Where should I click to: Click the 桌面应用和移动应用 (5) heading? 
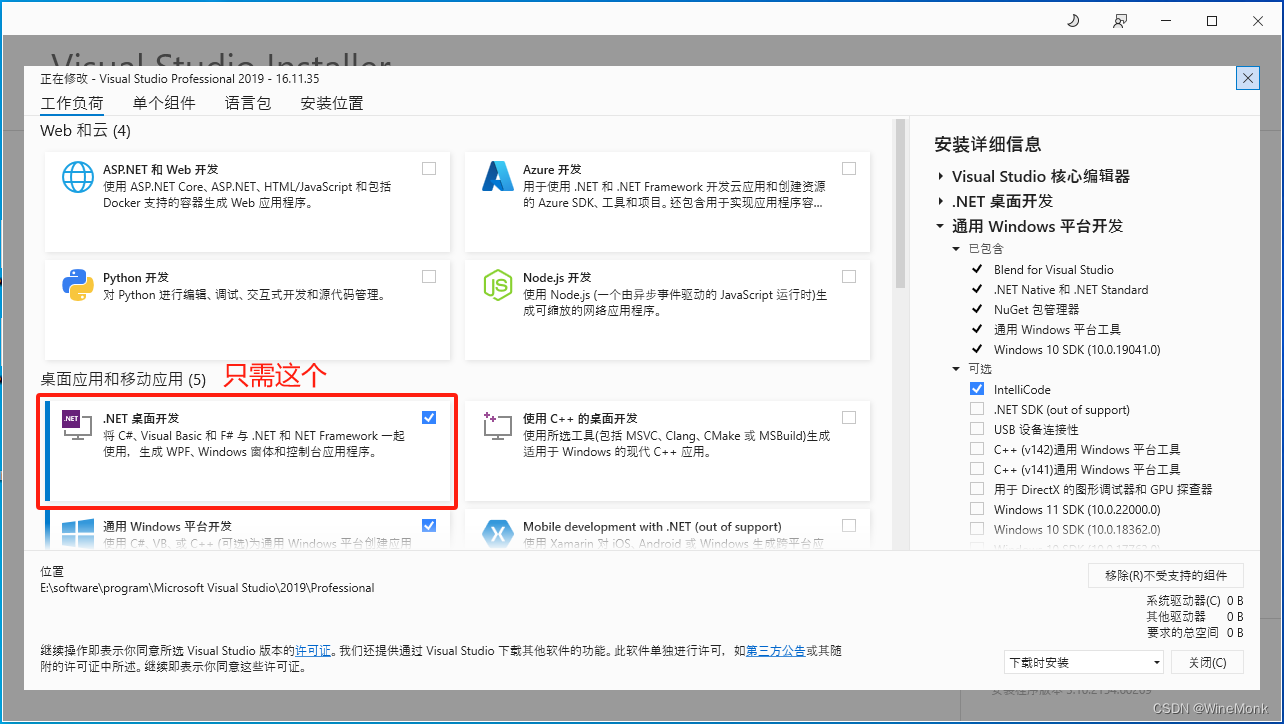(123, 379)
